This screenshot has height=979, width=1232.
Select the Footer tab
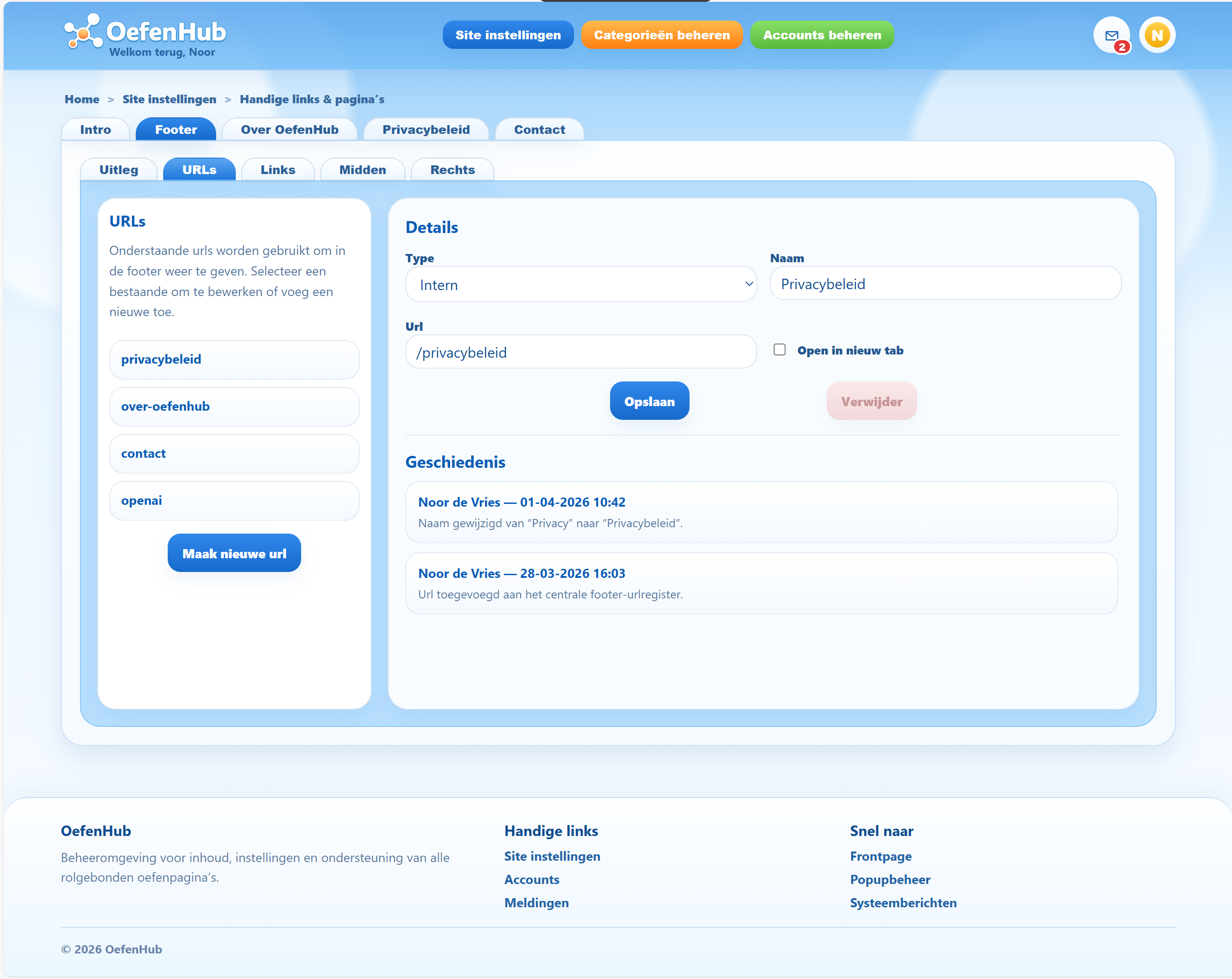pyautogui.click(x=176, y=130)
